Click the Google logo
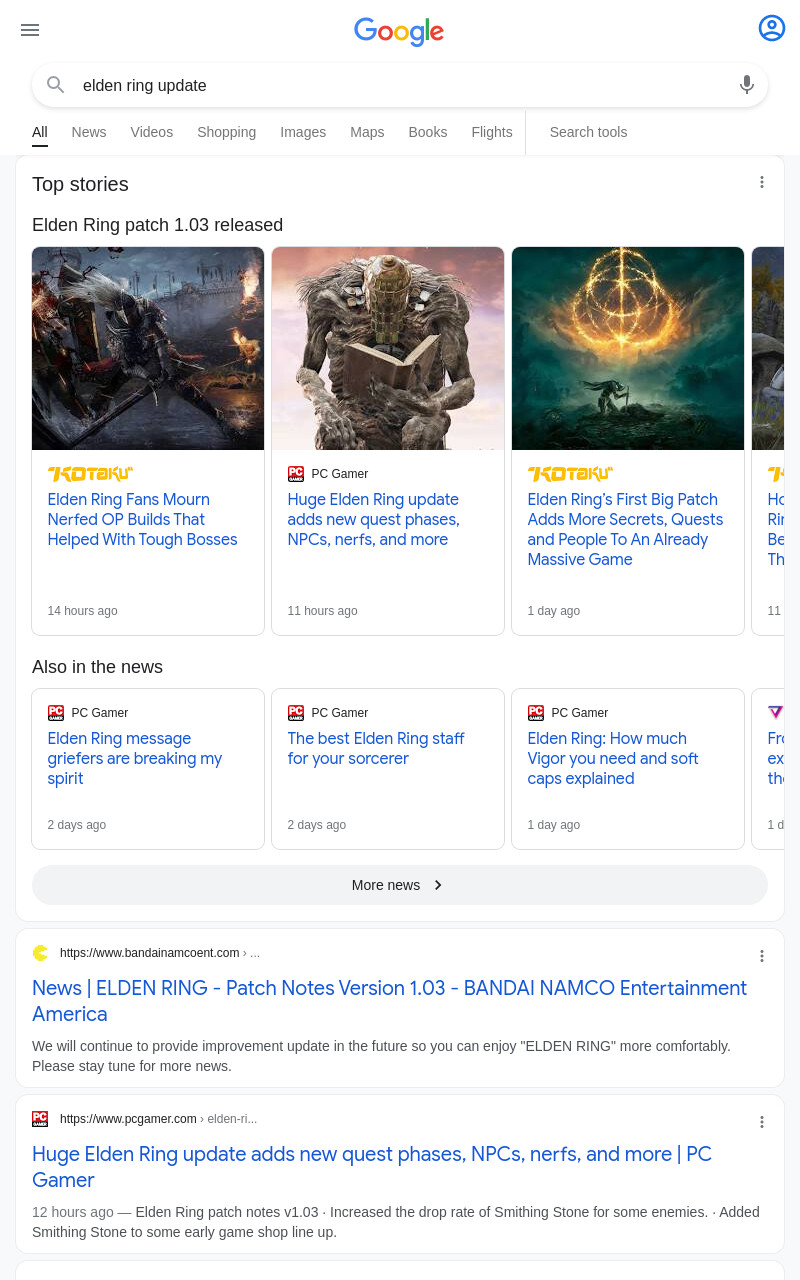800x1280 pixels. point(399,32)
